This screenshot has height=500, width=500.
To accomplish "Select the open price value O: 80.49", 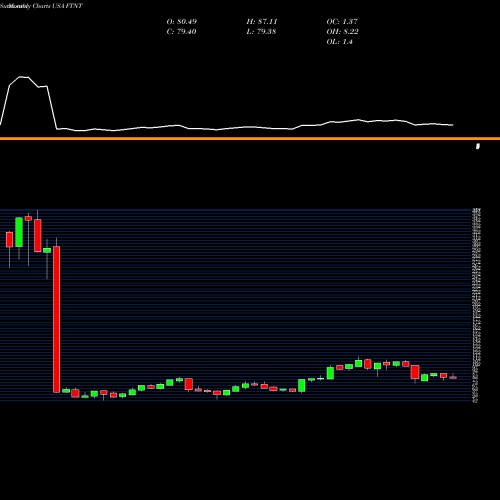I will [x=182, y=22].
